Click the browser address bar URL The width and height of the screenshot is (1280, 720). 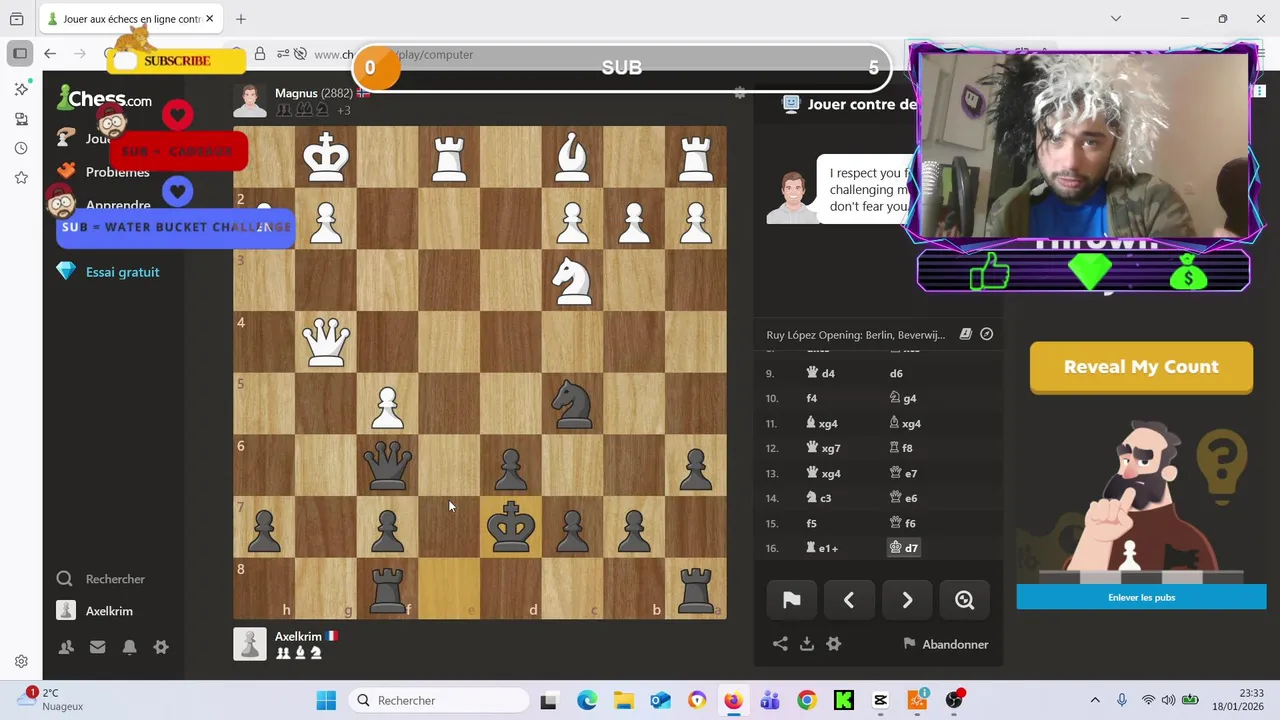pos(393,54)
